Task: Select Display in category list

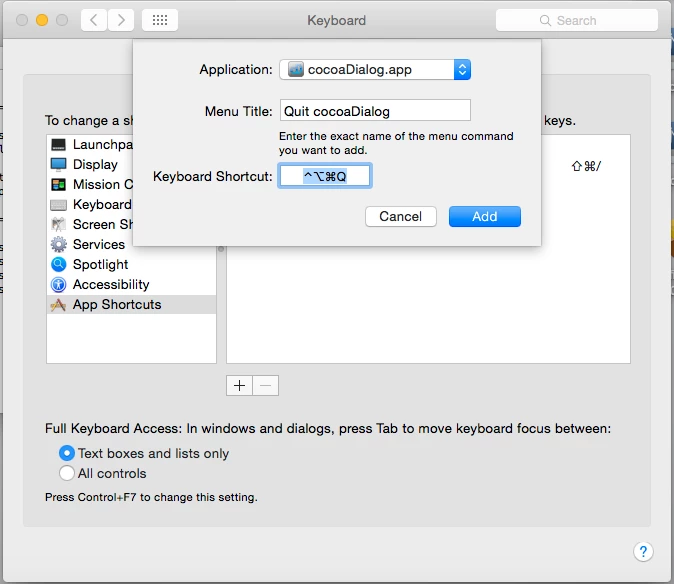Action: [95, 165]
